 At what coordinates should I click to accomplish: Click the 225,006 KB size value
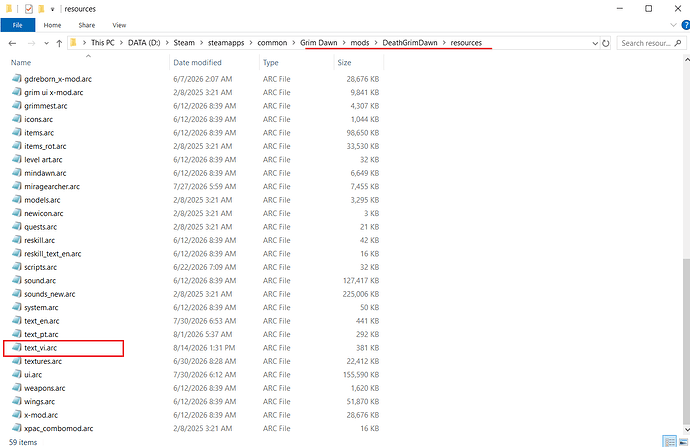tap(361, 294)
